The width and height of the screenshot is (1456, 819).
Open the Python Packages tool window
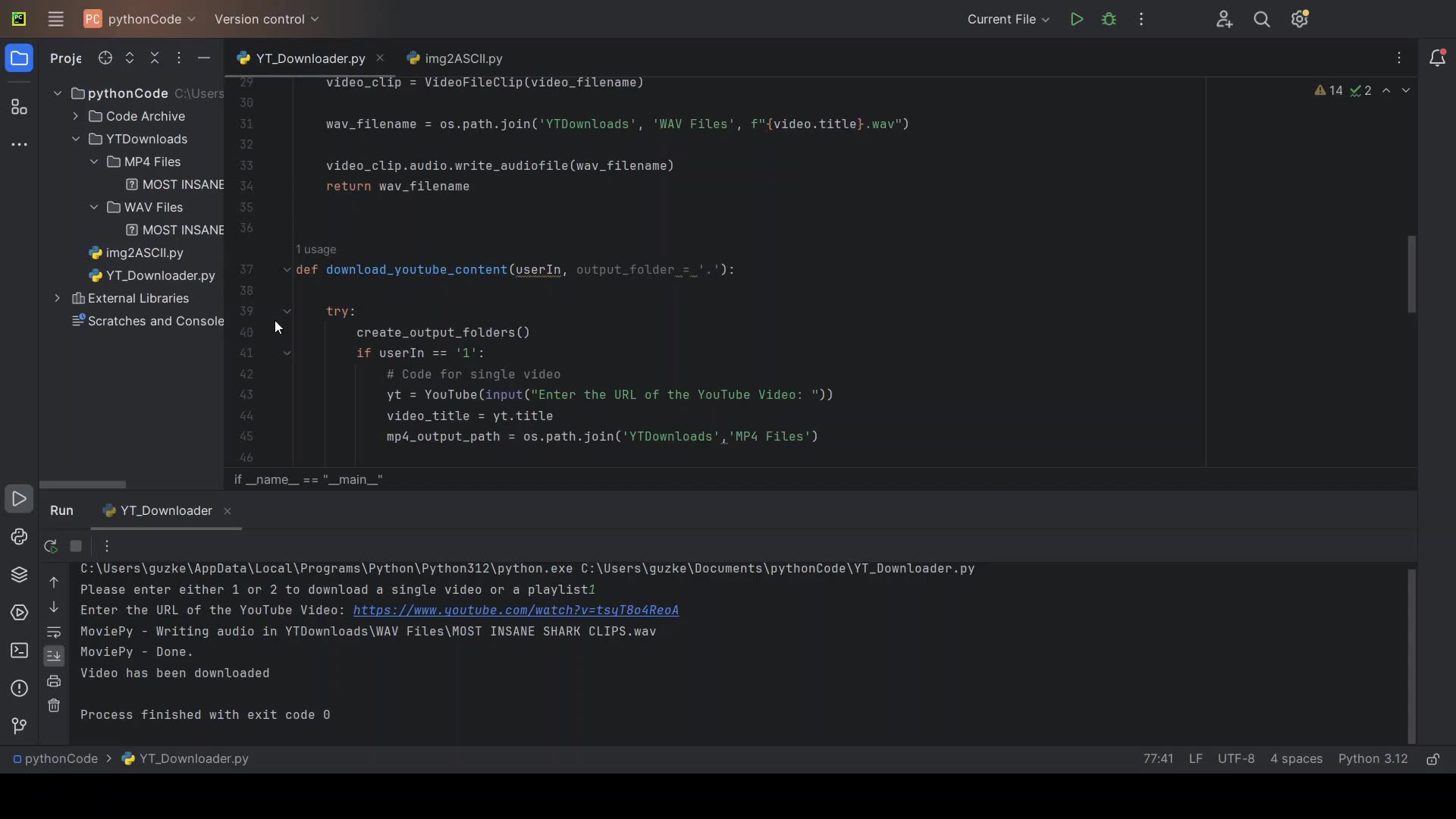point(20,576)
